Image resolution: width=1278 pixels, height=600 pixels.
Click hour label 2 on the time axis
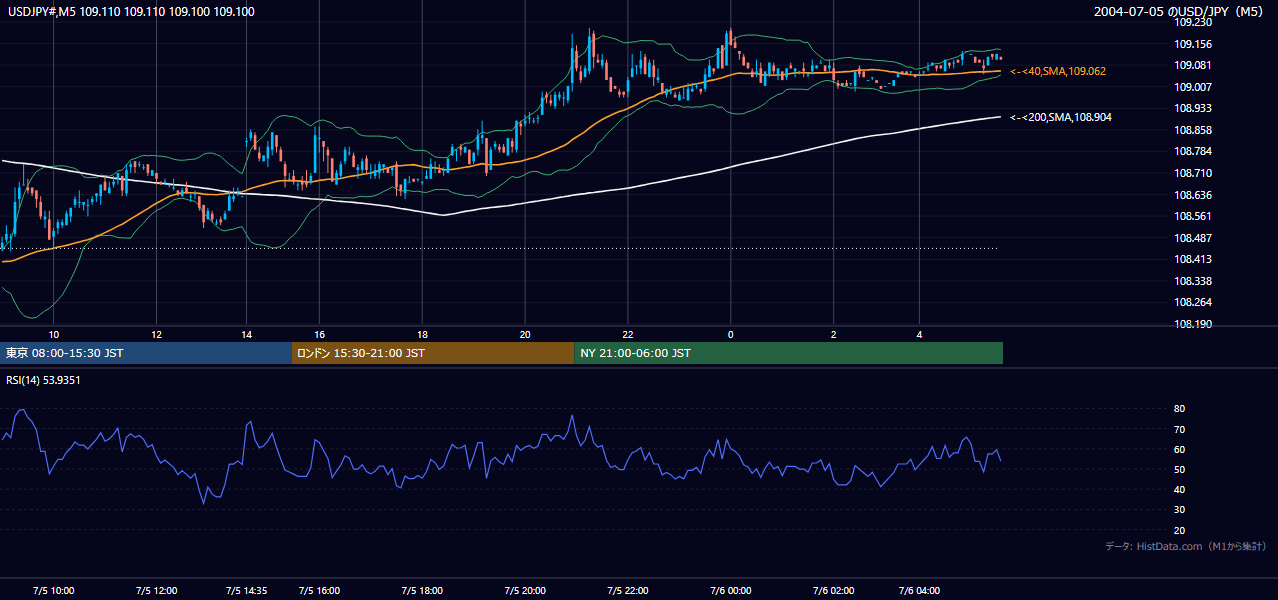coord(834,334)
